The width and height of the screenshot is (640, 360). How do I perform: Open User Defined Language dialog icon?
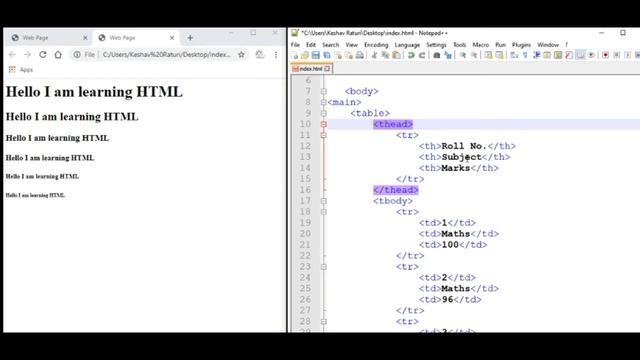(x=547, y=55)
